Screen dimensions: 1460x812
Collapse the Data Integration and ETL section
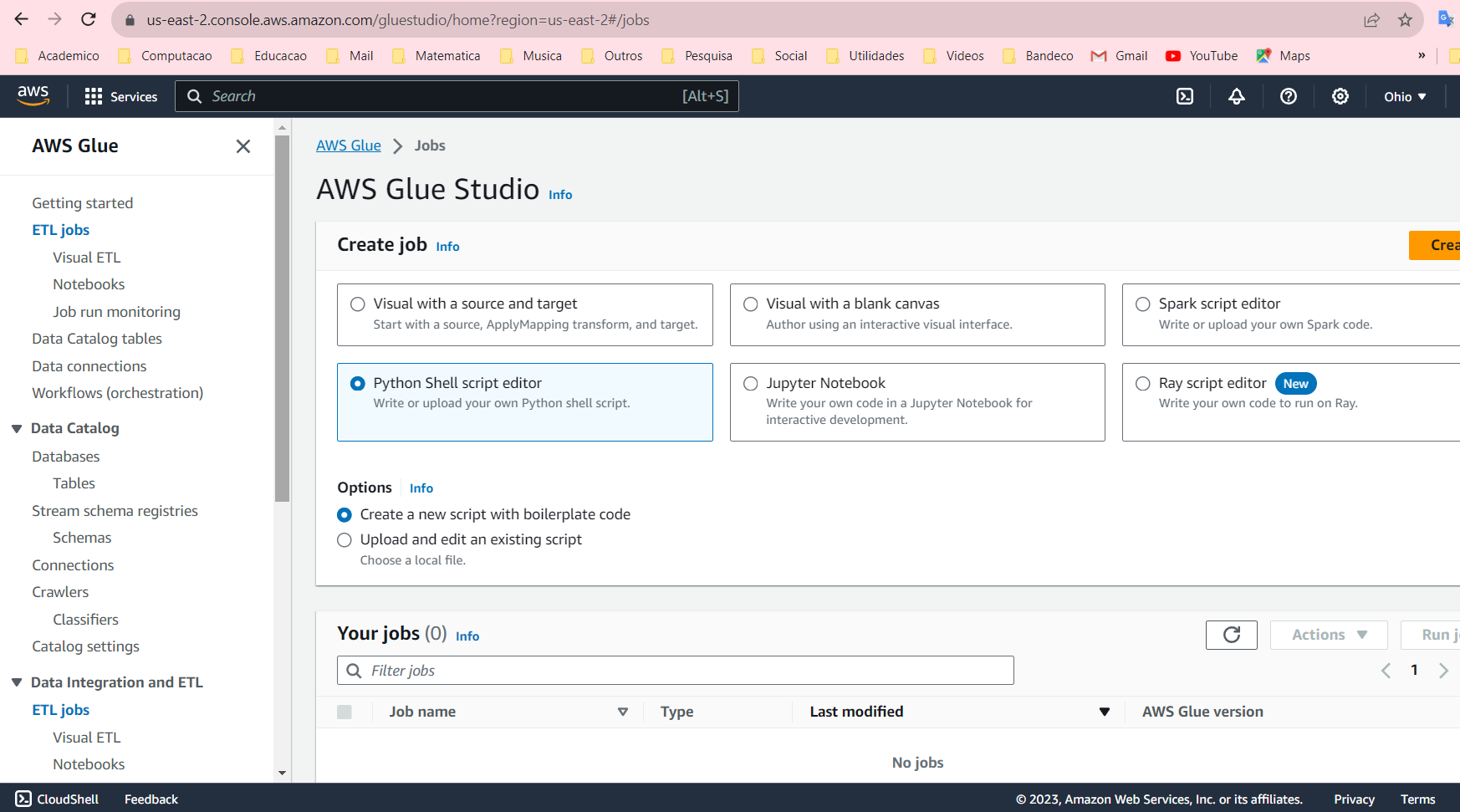point(17,682)
